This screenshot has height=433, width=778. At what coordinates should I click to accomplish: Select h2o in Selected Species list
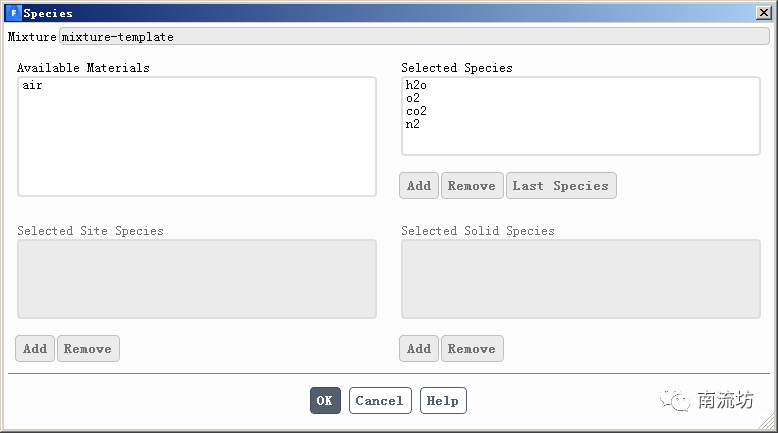tap(416, 86)
